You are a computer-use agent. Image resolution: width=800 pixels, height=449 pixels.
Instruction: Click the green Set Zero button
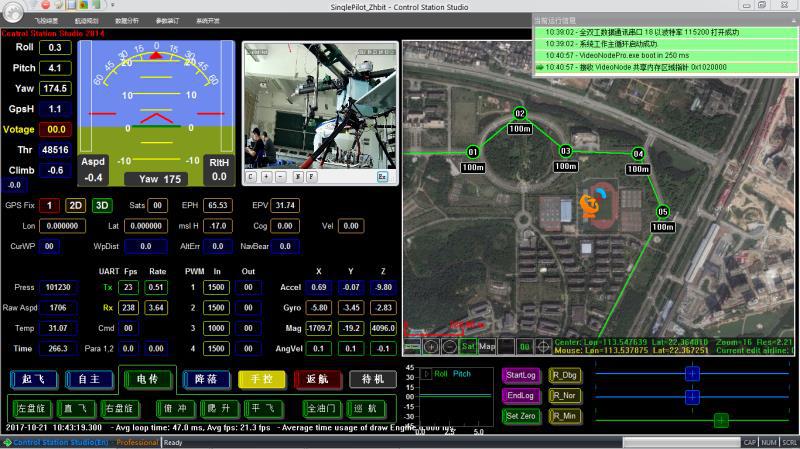point(520,416)
